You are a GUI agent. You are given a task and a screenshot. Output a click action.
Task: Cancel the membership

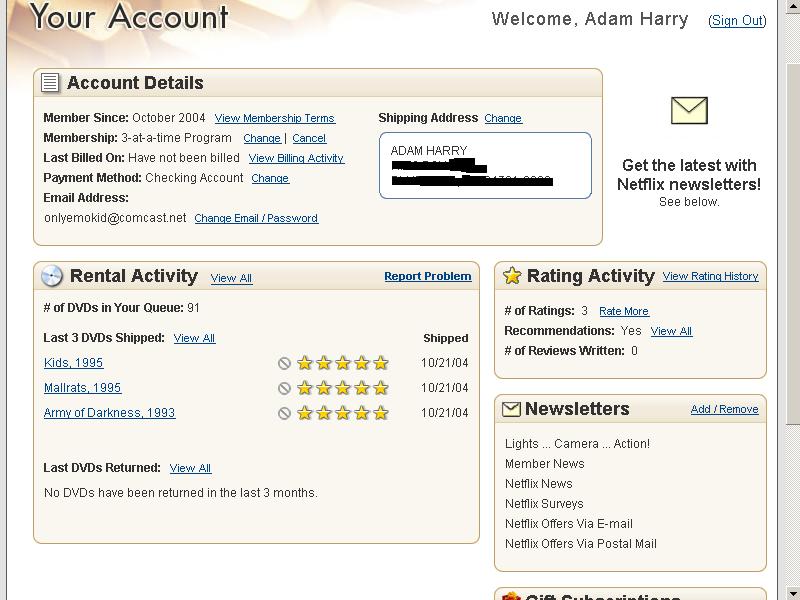coord(309,138)
